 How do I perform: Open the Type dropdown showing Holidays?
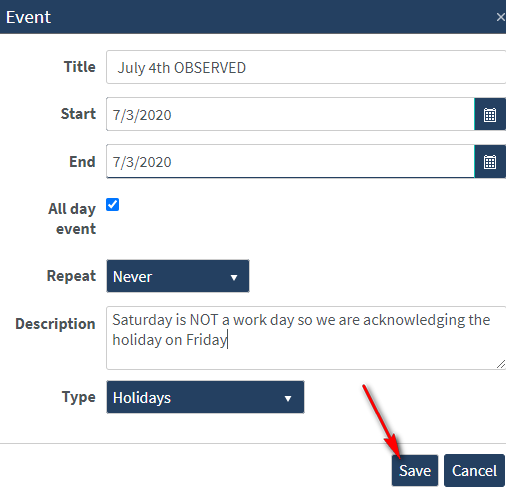205,397
